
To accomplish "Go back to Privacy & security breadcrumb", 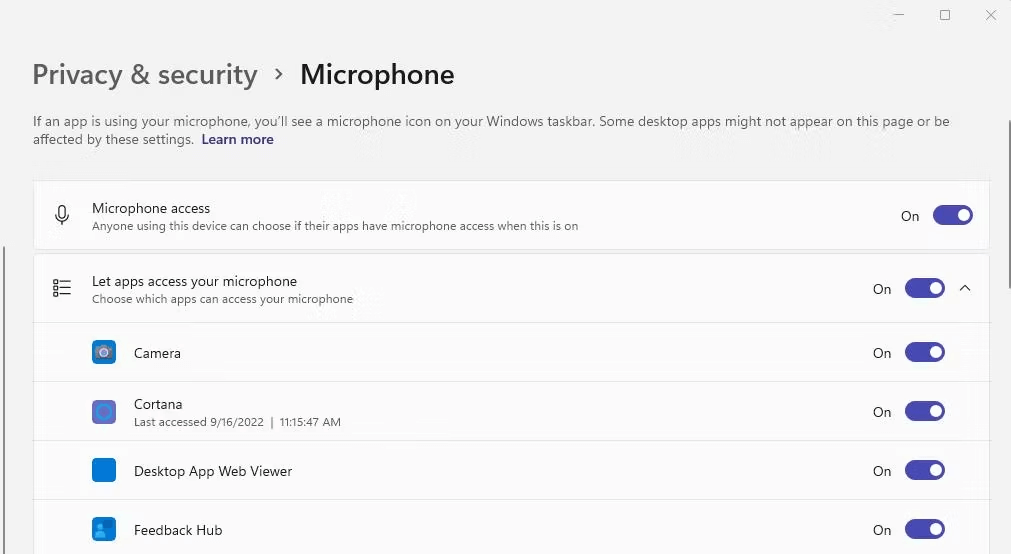I will pyautogui.click(x=145, y=75).
